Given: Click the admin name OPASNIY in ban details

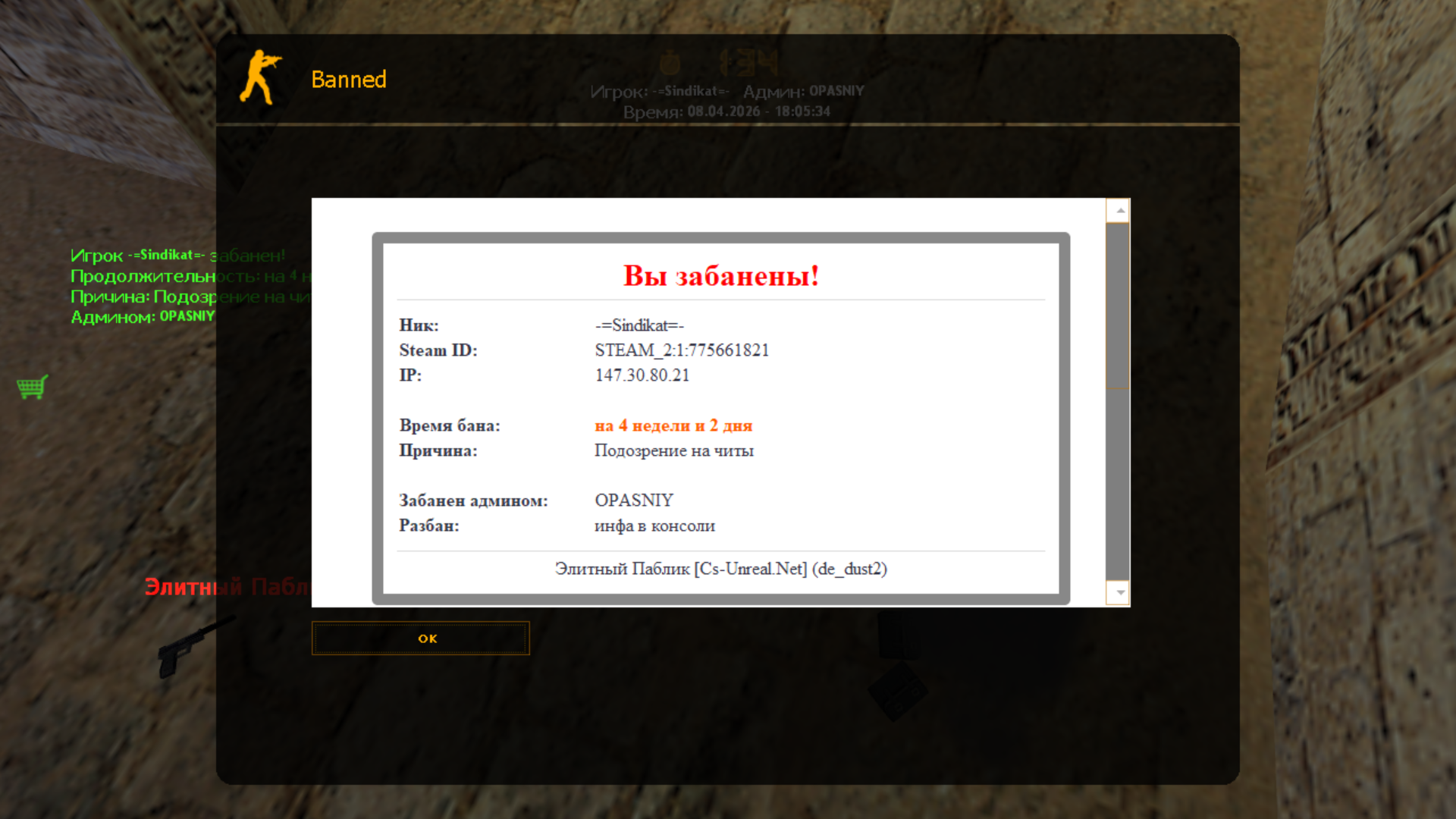Looking at the screenshot, I should [x=633, y=500].
